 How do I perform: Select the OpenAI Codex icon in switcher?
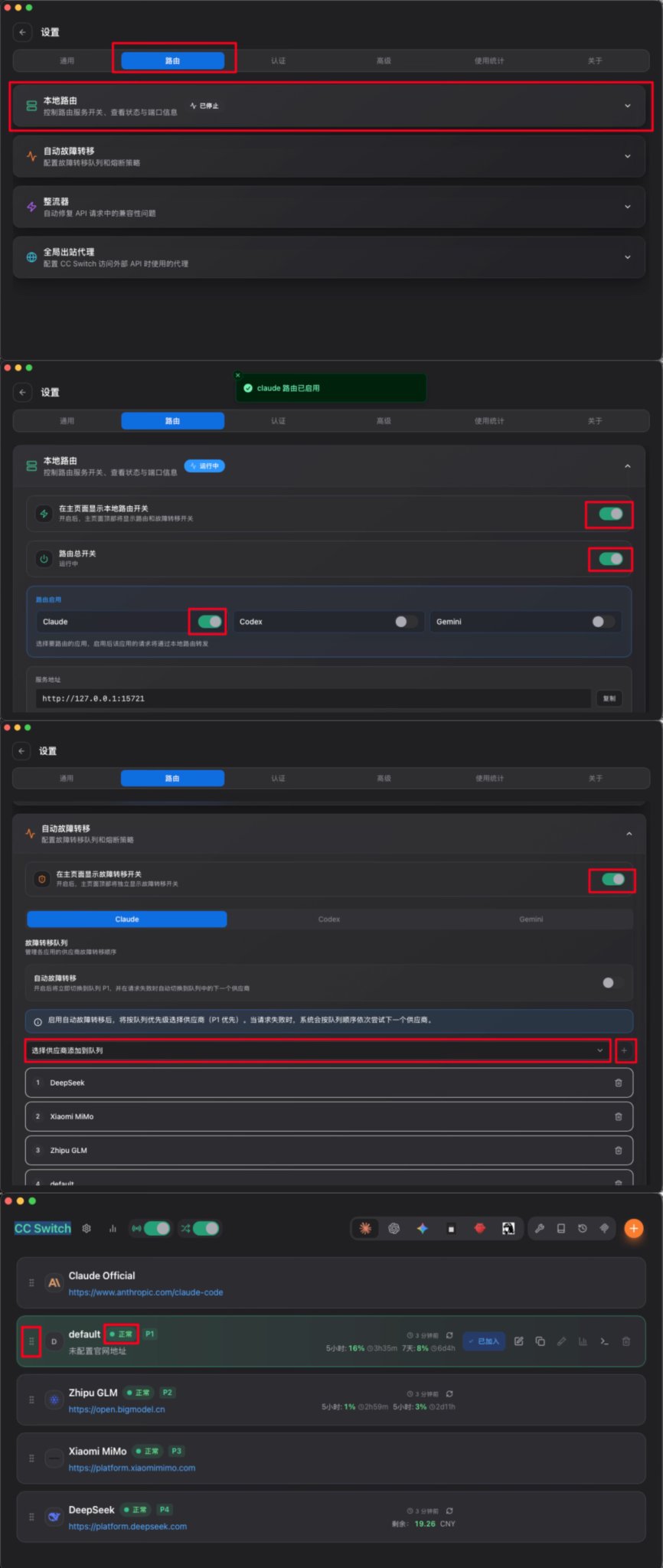tap(394, 1228)
